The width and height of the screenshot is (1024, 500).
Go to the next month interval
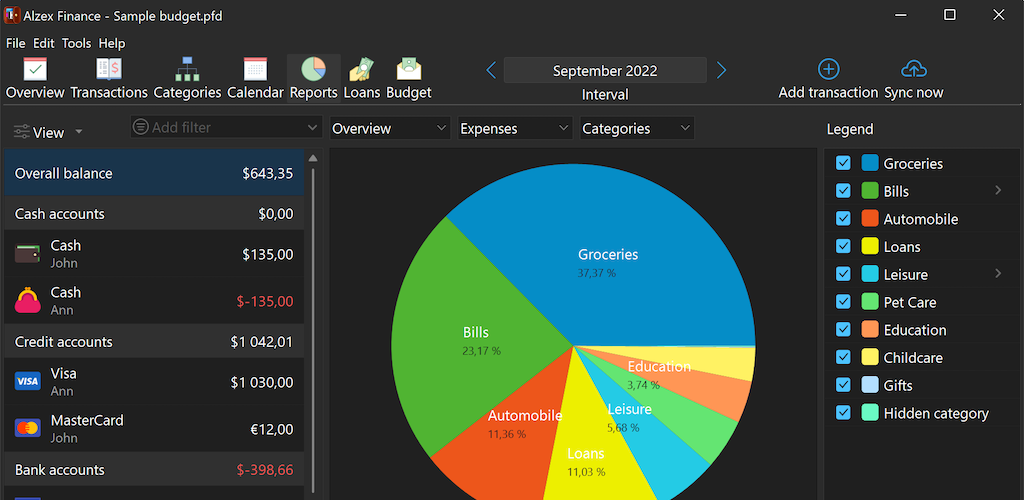(x=721, y=70)
